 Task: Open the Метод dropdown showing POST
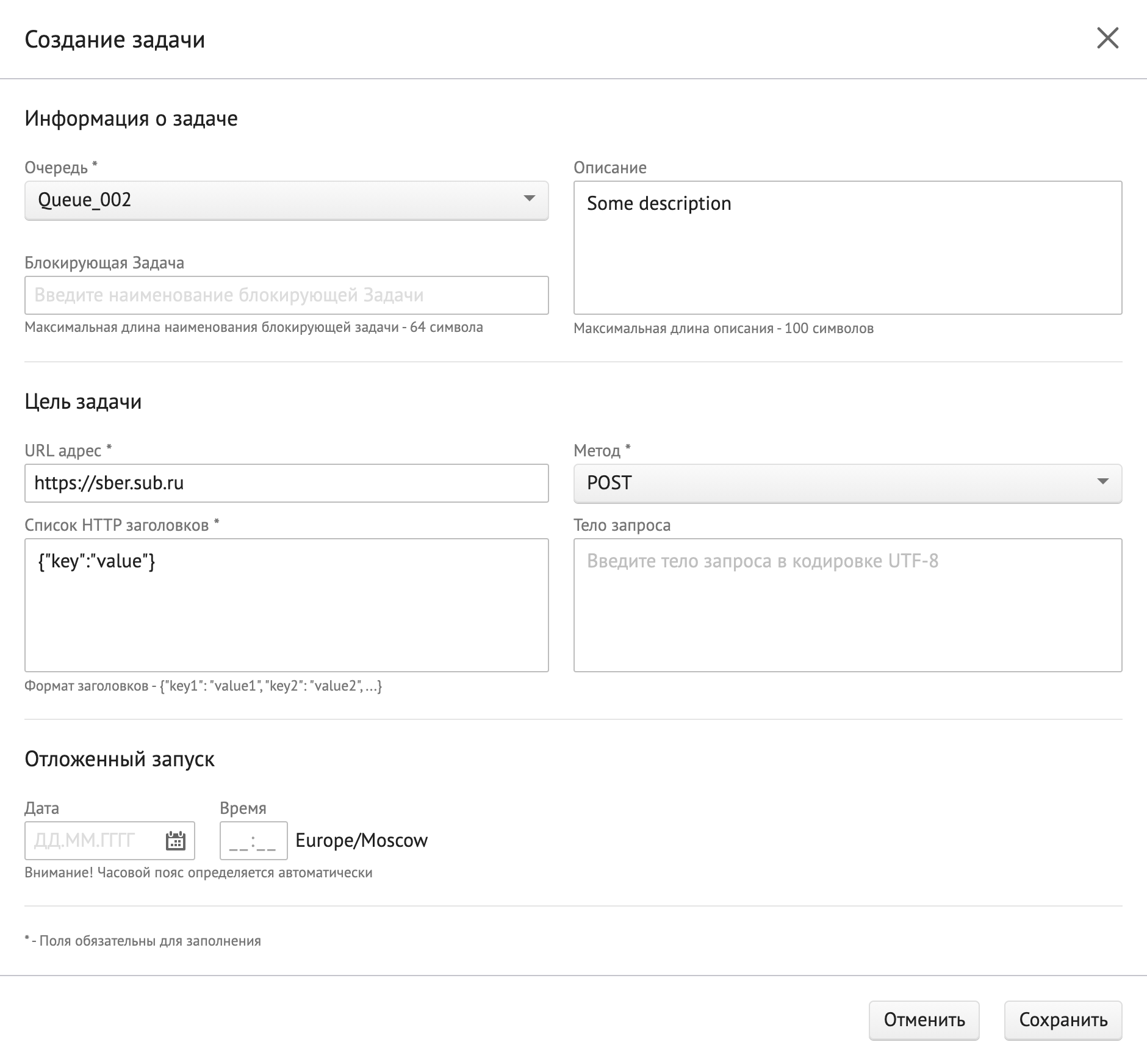847,483
